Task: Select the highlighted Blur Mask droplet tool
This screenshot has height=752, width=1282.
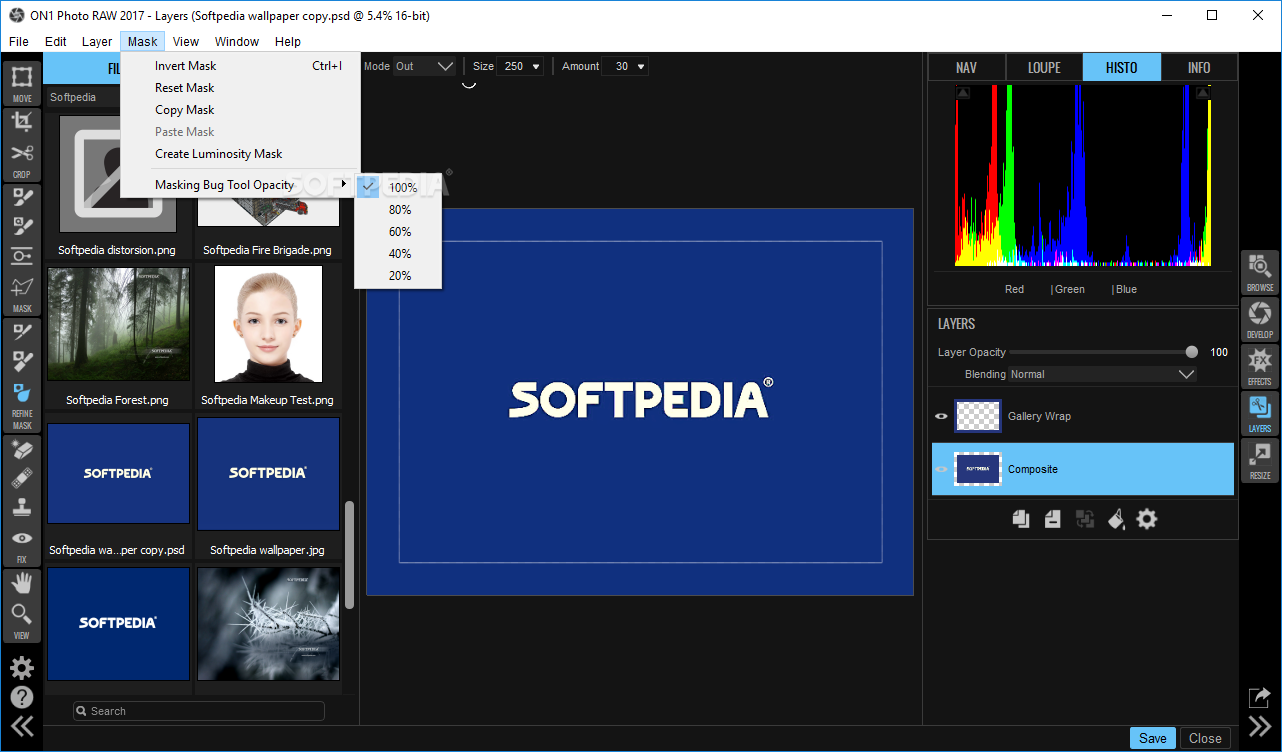Action: (x=22, y=392)
